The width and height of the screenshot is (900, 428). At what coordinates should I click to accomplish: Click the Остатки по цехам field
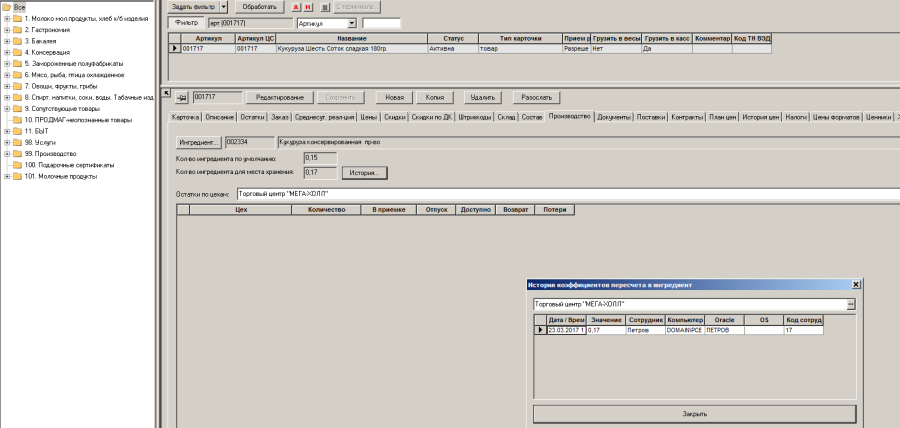568,194
